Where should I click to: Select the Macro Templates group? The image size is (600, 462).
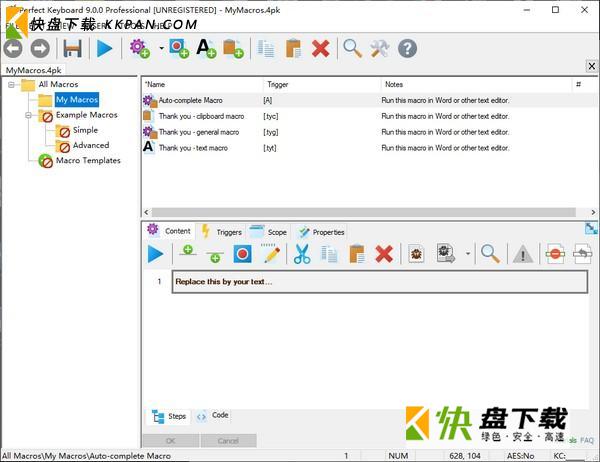[x=88, y=160]
